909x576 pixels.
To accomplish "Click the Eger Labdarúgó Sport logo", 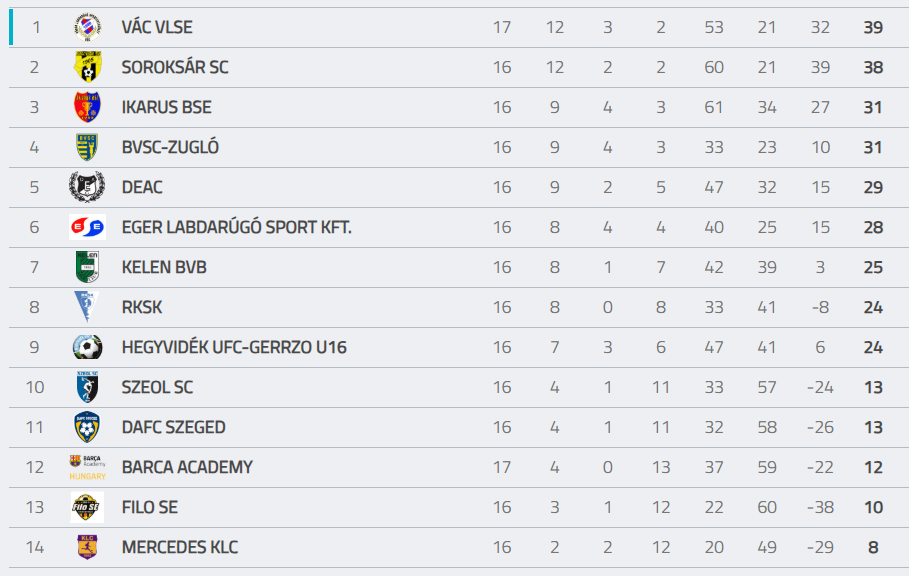I will pyautogui.click(x=87, y=227).
